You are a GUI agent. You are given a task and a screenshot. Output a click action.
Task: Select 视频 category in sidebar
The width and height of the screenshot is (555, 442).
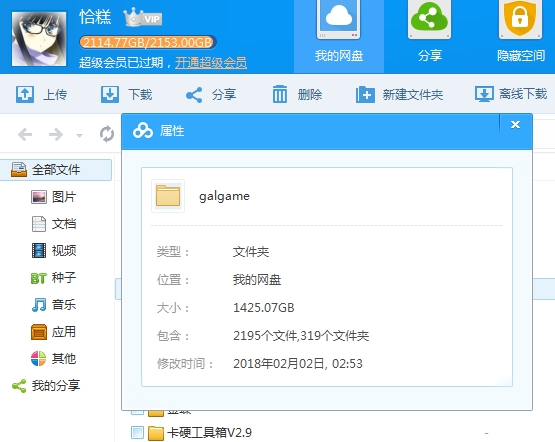point(53,251)
